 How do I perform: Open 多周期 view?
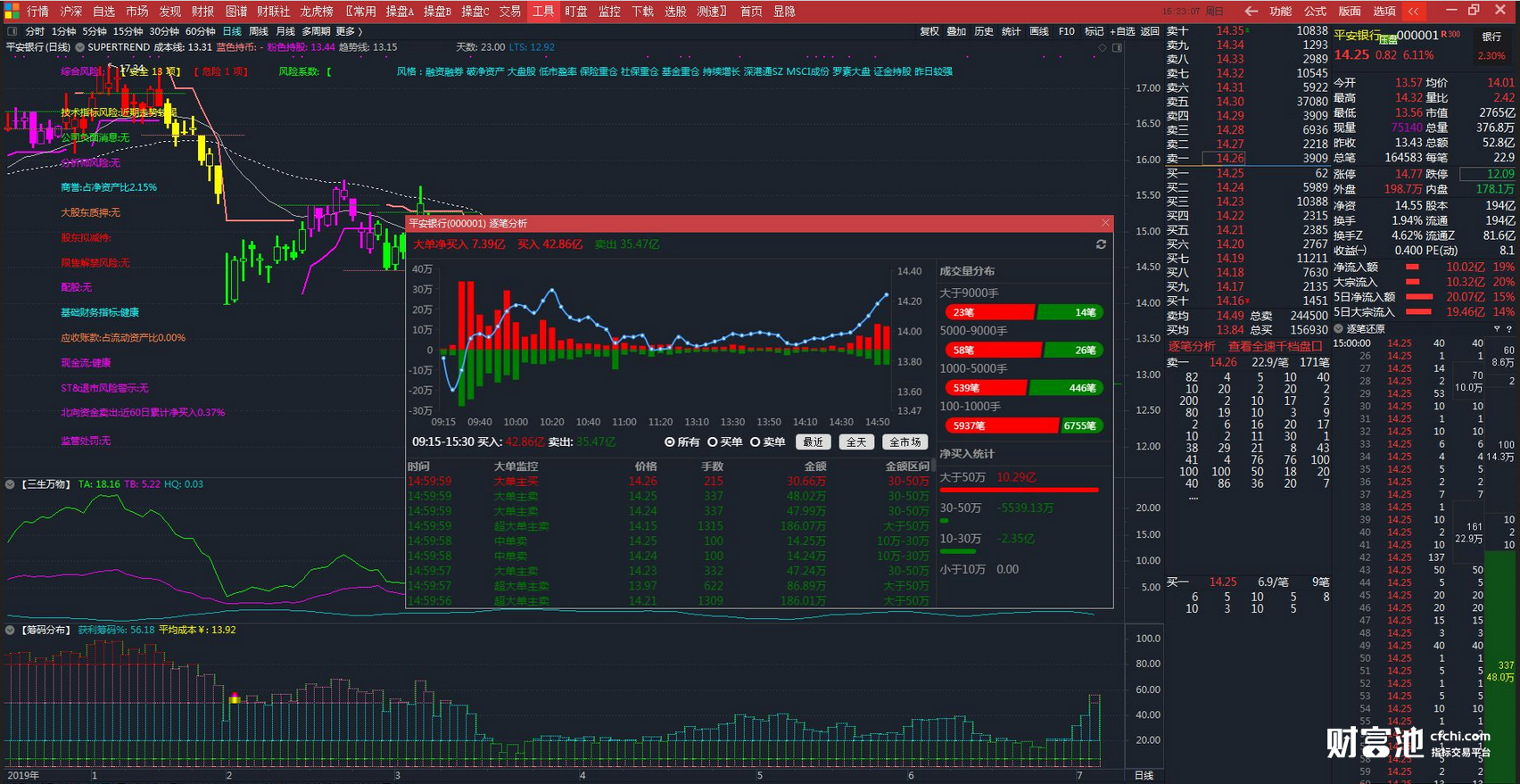tap(316, 31)
